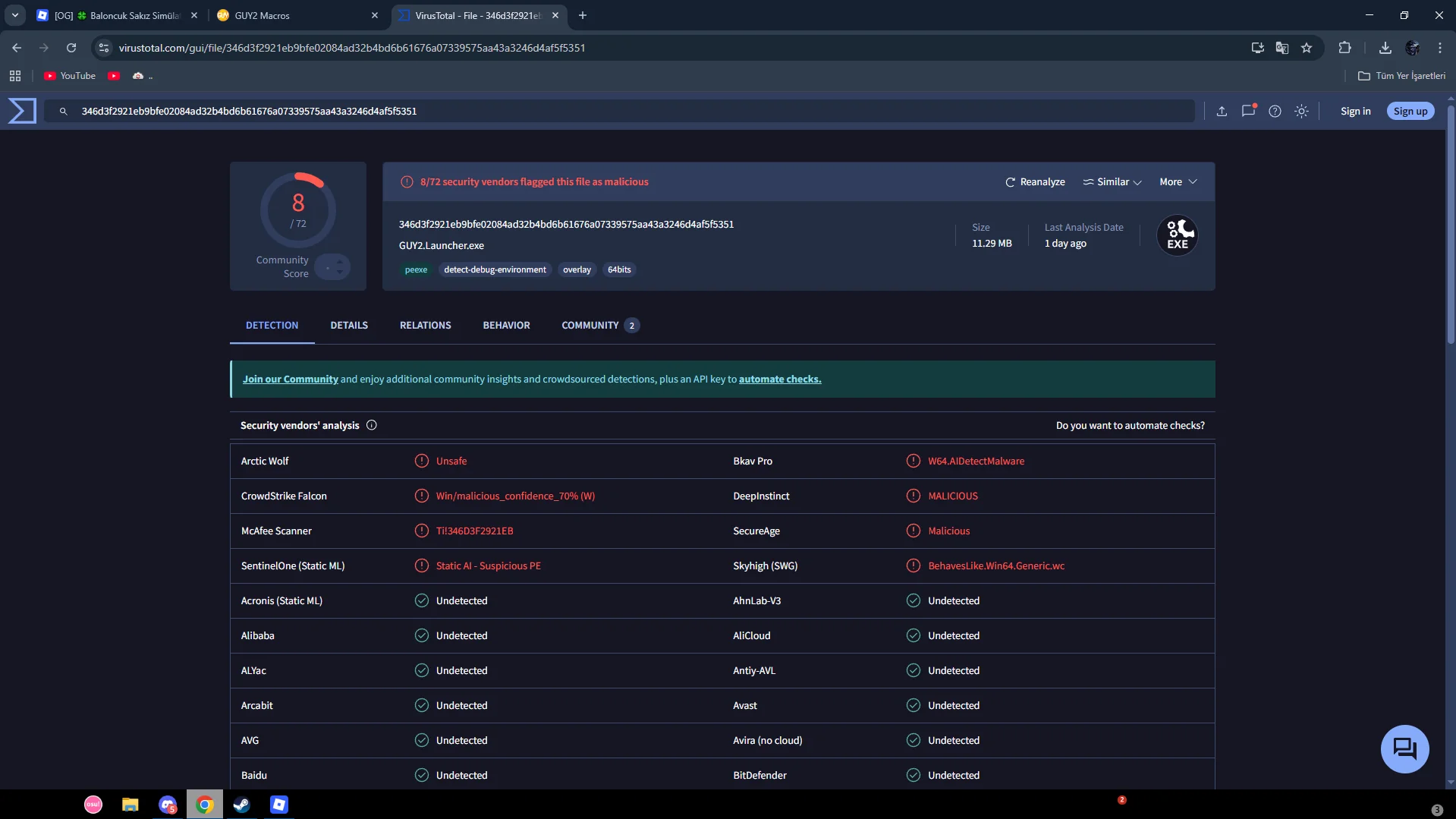
Task: Open the YouTube bookmark
Action: (x=70, y=76)
